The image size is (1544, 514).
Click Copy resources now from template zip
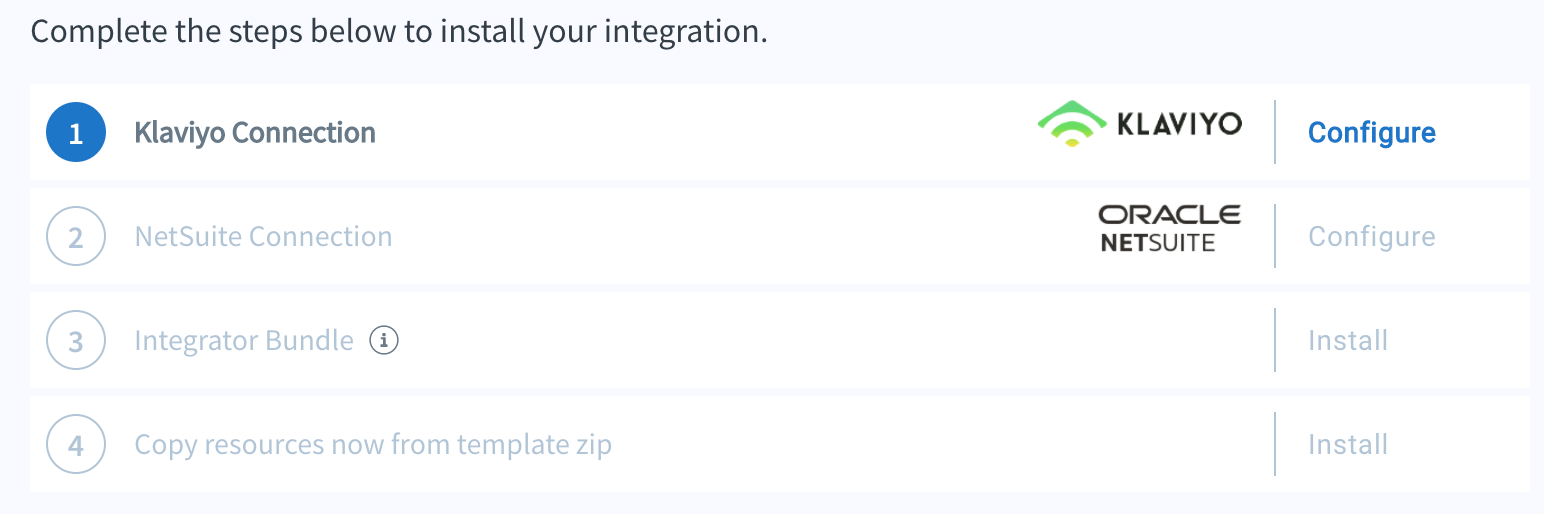click(x=373, y=445)
